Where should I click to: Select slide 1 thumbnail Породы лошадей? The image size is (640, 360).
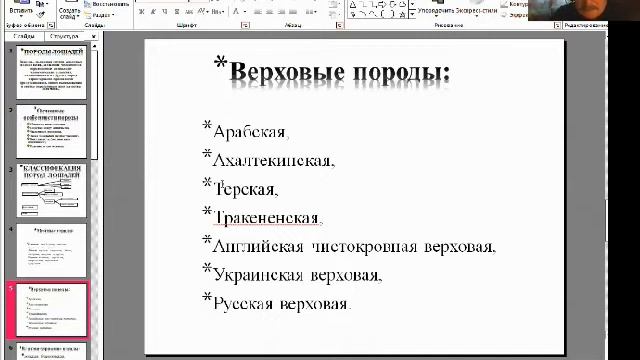click(51, 72)
